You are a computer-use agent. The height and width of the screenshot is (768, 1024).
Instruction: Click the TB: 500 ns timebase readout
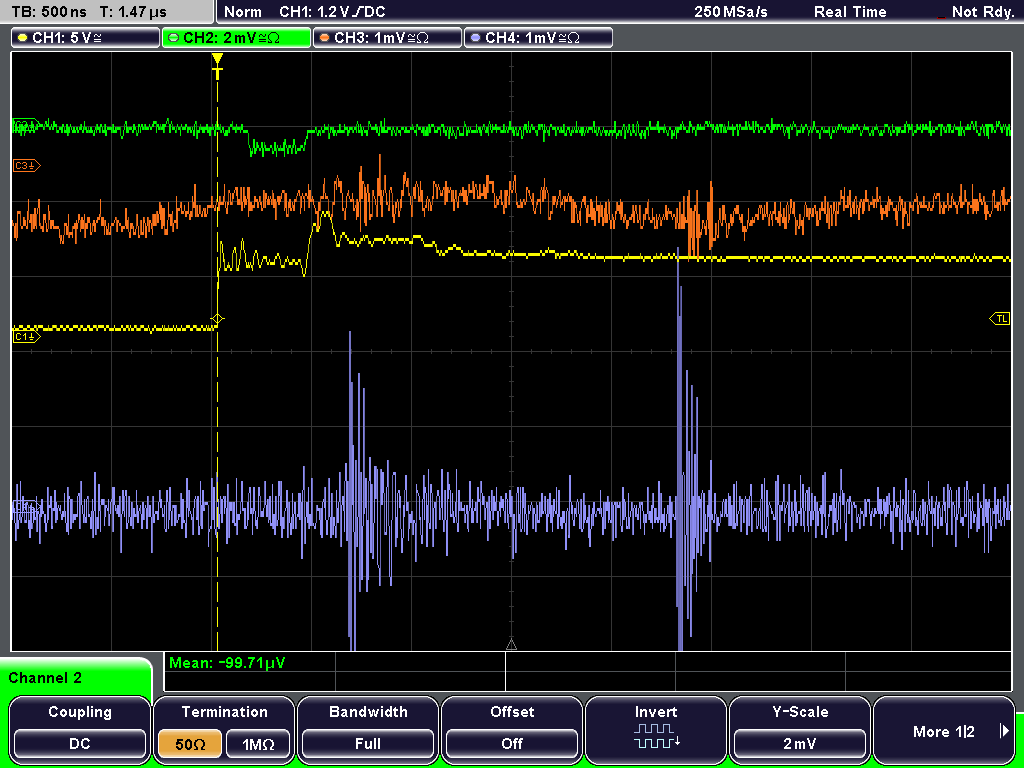point(50,12)
